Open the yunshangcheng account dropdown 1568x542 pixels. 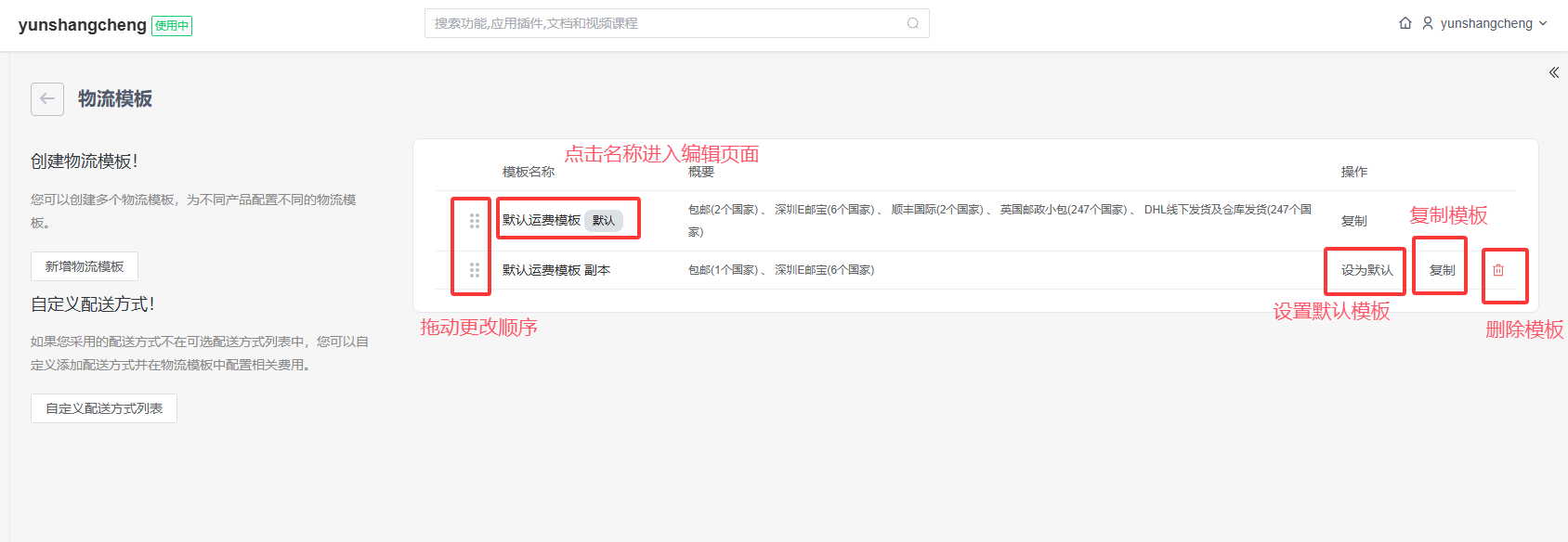point(1494,23)
